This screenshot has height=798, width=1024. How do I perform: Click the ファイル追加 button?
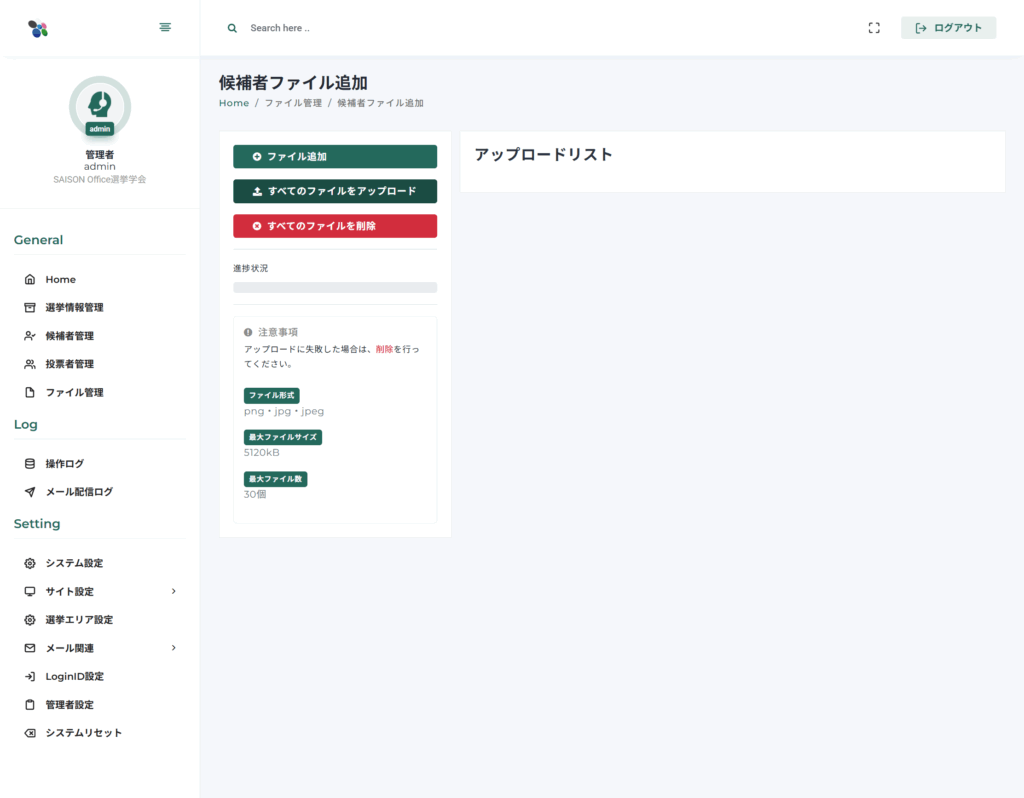click(x=335, y=157)
